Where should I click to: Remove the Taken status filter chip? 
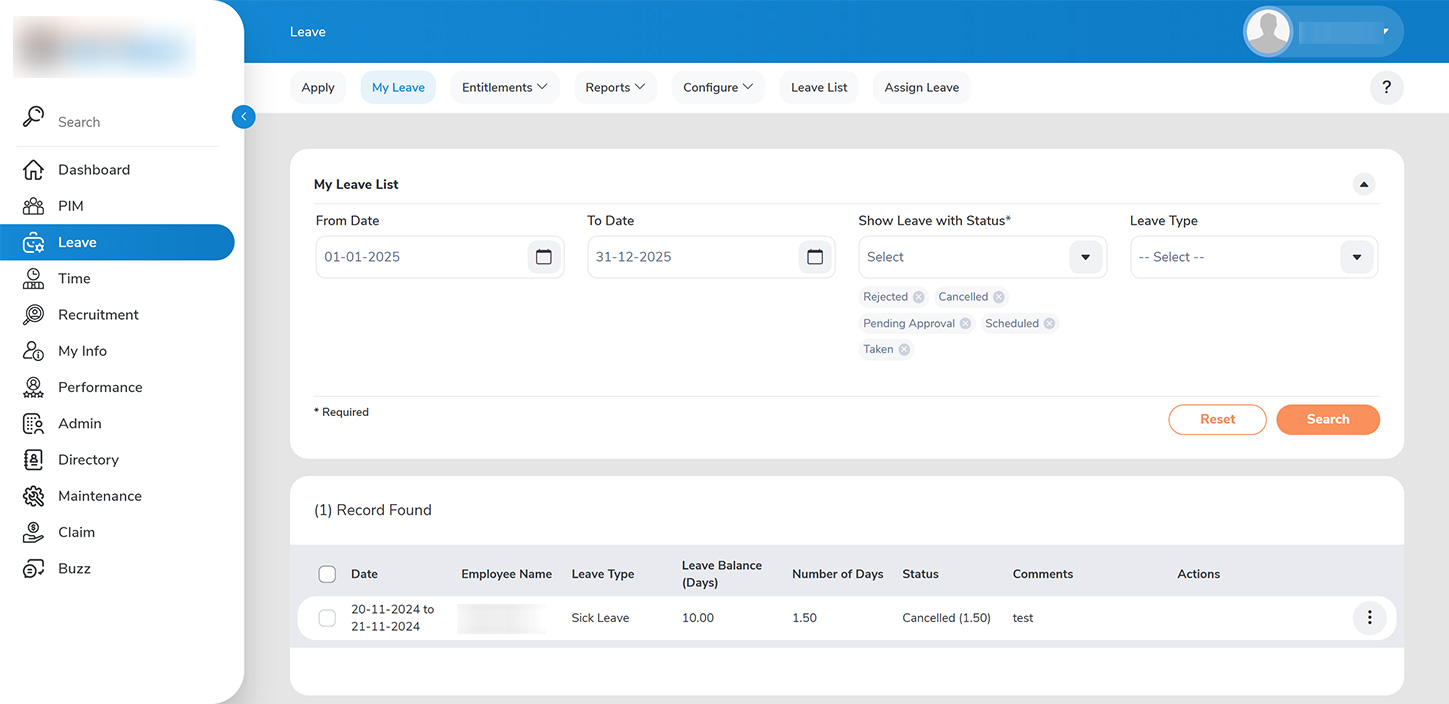(x=904, y=350)
